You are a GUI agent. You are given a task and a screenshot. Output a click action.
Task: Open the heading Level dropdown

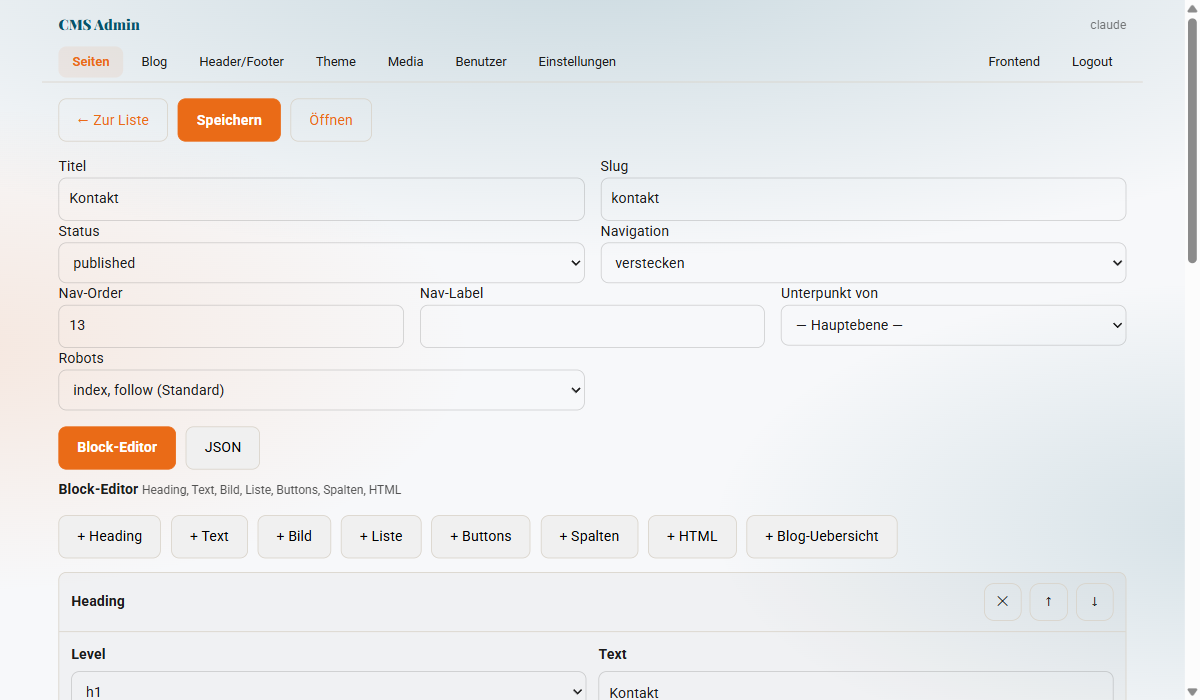[x=329, y=690]
